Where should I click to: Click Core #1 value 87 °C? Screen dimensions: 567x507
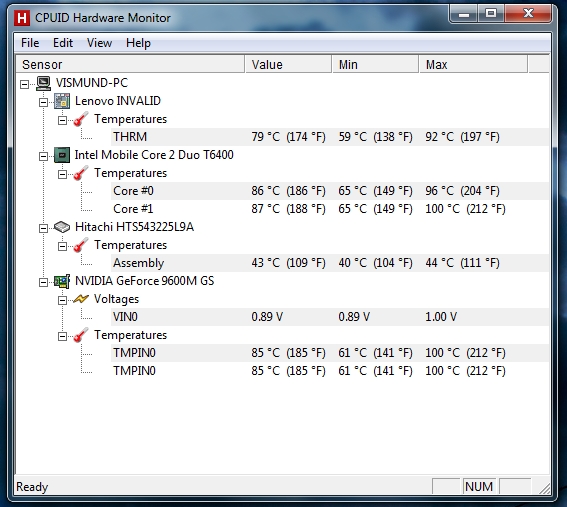tap(289, 209)
